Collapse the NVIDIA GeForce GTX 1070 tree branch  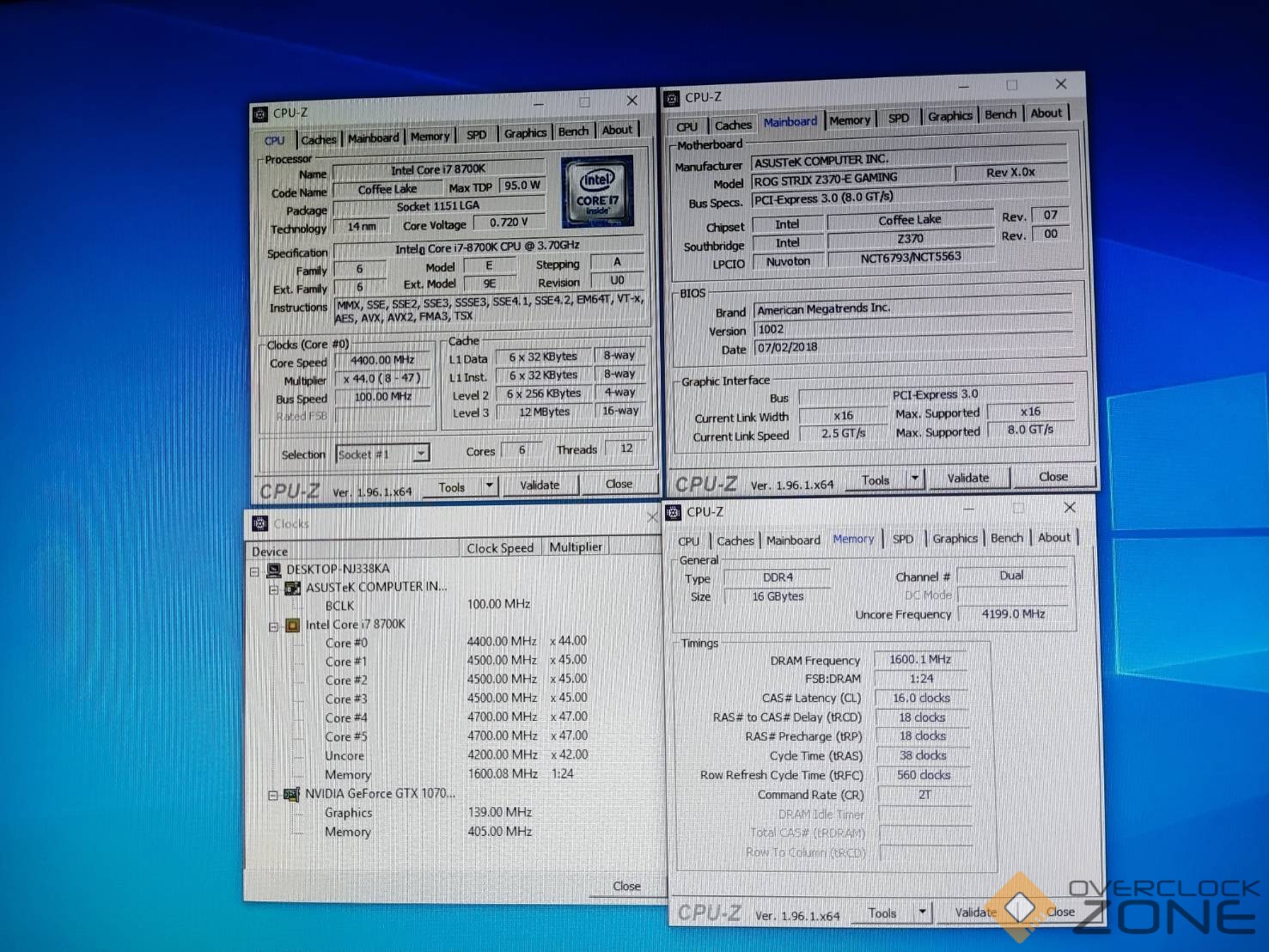272,796
